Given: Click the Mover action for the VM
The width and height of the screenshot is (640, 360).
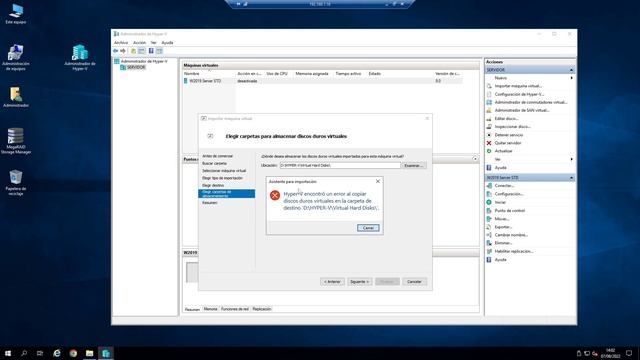Looking at the screenshot, I should 502,219.
